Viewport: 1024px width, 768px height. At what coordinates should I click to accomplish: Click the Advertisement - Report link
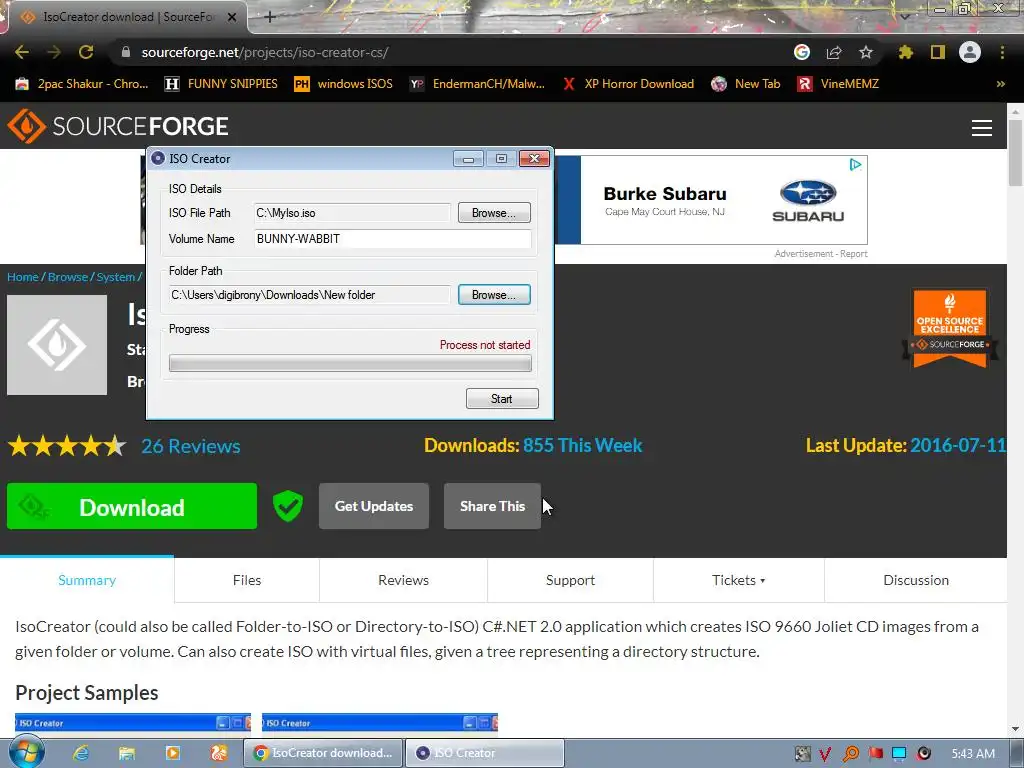coord(821,253)
